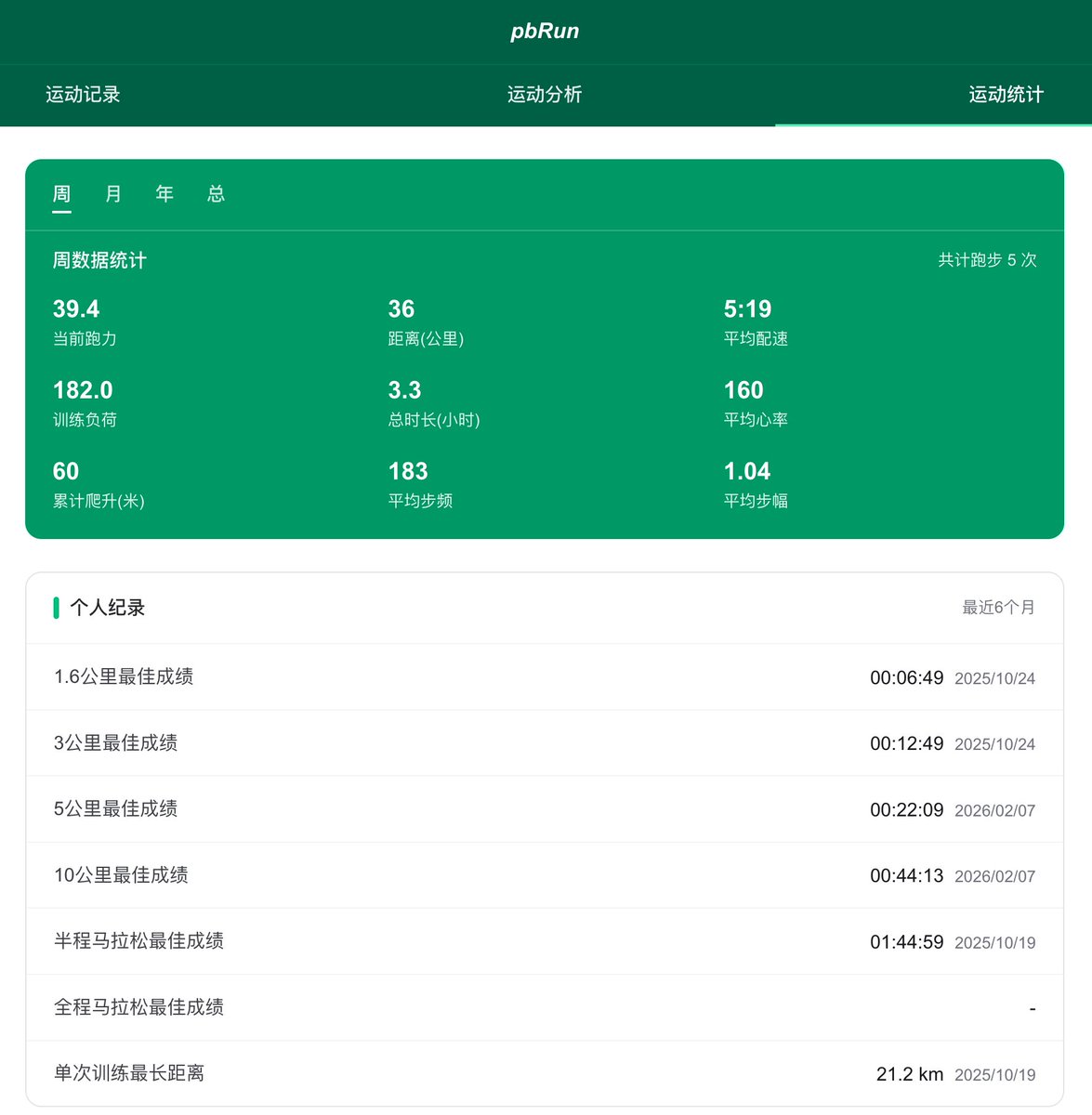
Task: Click 共计跑步 5 次 summary text
Action: pyautogui.click(x=987, y=260)
